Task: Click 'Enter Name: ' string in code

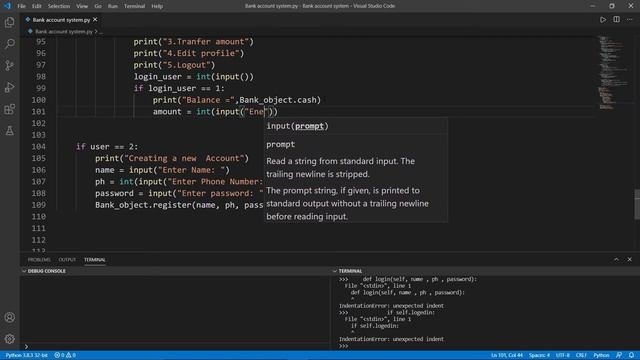Action: tap(191, 170)
